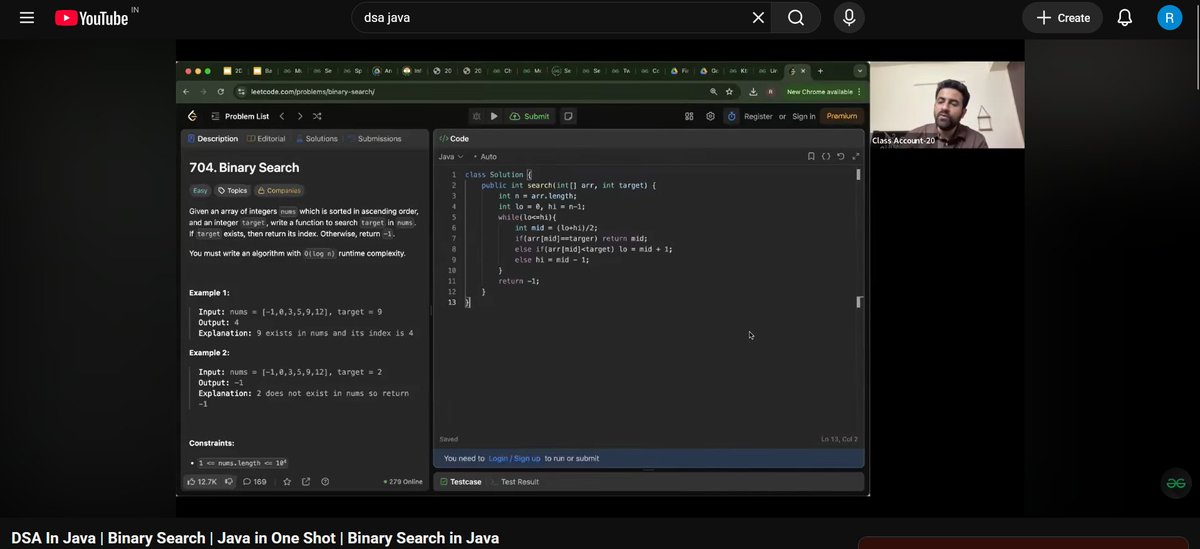The image size is (1200, 549).
Task: Like the problem showing 12.7K
Action: coord(202,482)
